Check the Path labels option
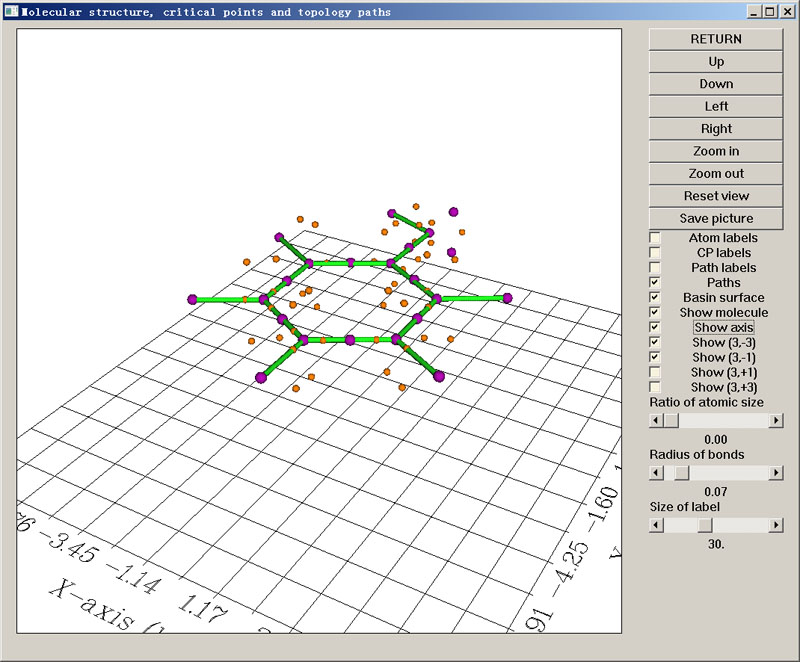 [x=655, y=268]
